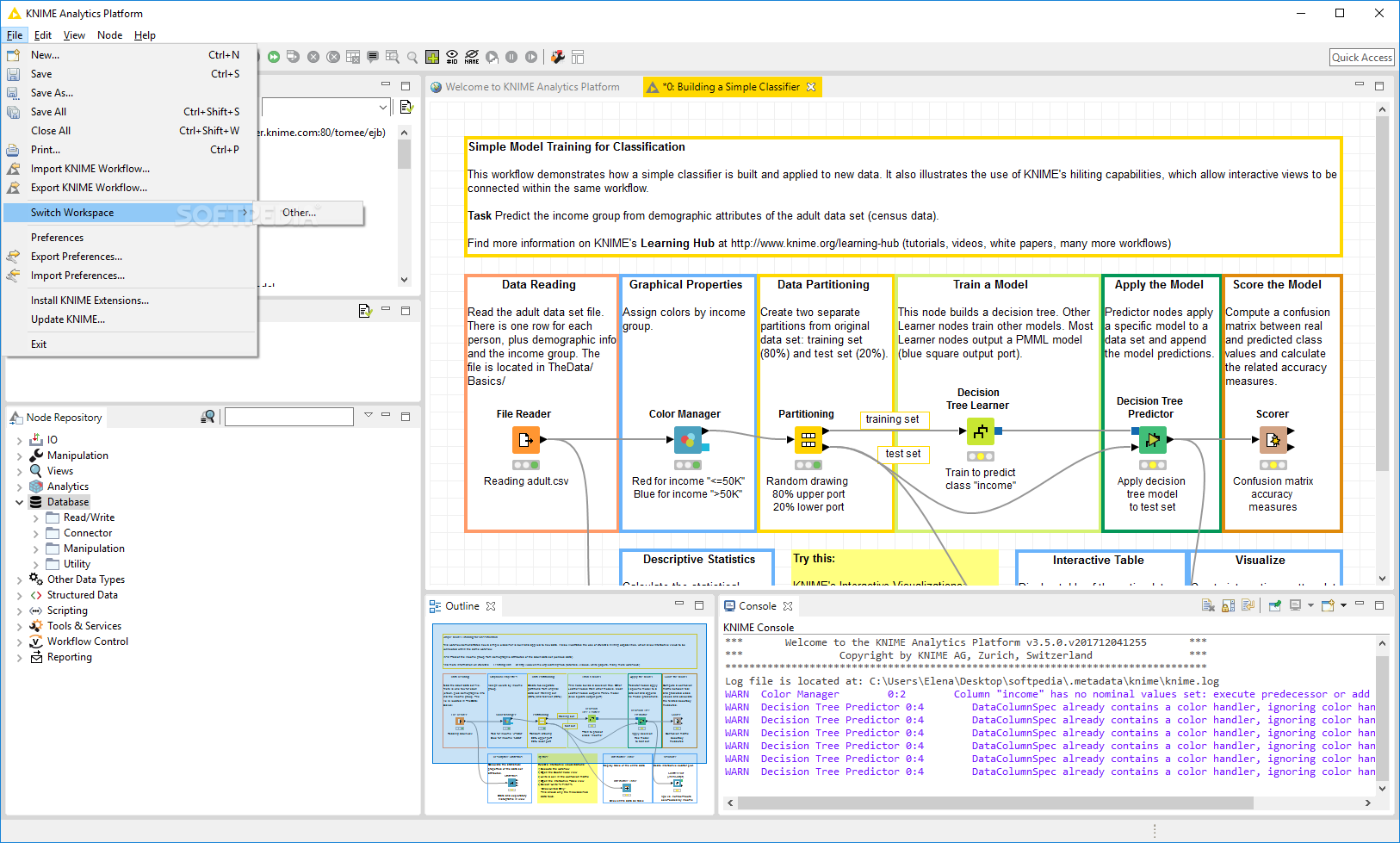Toggle console Scroll Lock icon
This screenshot has width=1400, height=843.
[x=1228, y=605]
